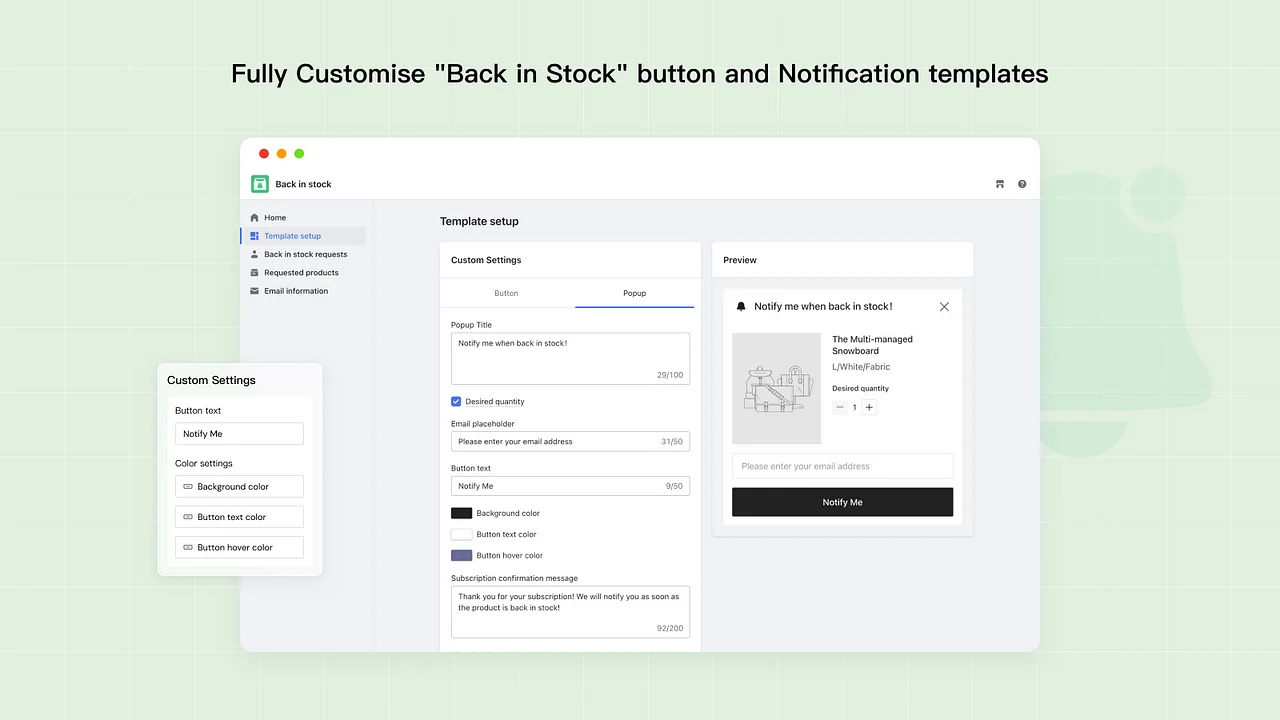
Task: Increase desired quantity with the plus stepper
Action: click(x=868, y=407)
